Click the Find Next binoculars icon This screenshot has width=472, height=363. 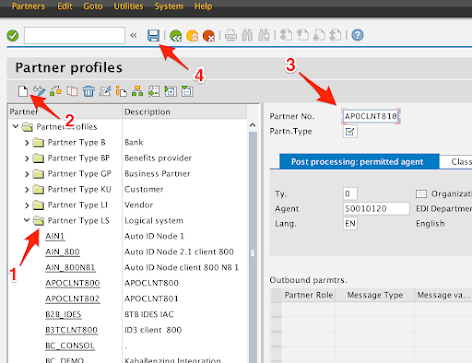(x=264, y=35)
